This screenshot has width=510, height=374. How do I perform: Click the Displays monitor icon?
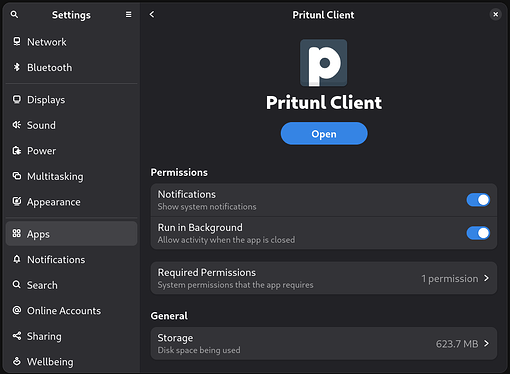[17, 99]
